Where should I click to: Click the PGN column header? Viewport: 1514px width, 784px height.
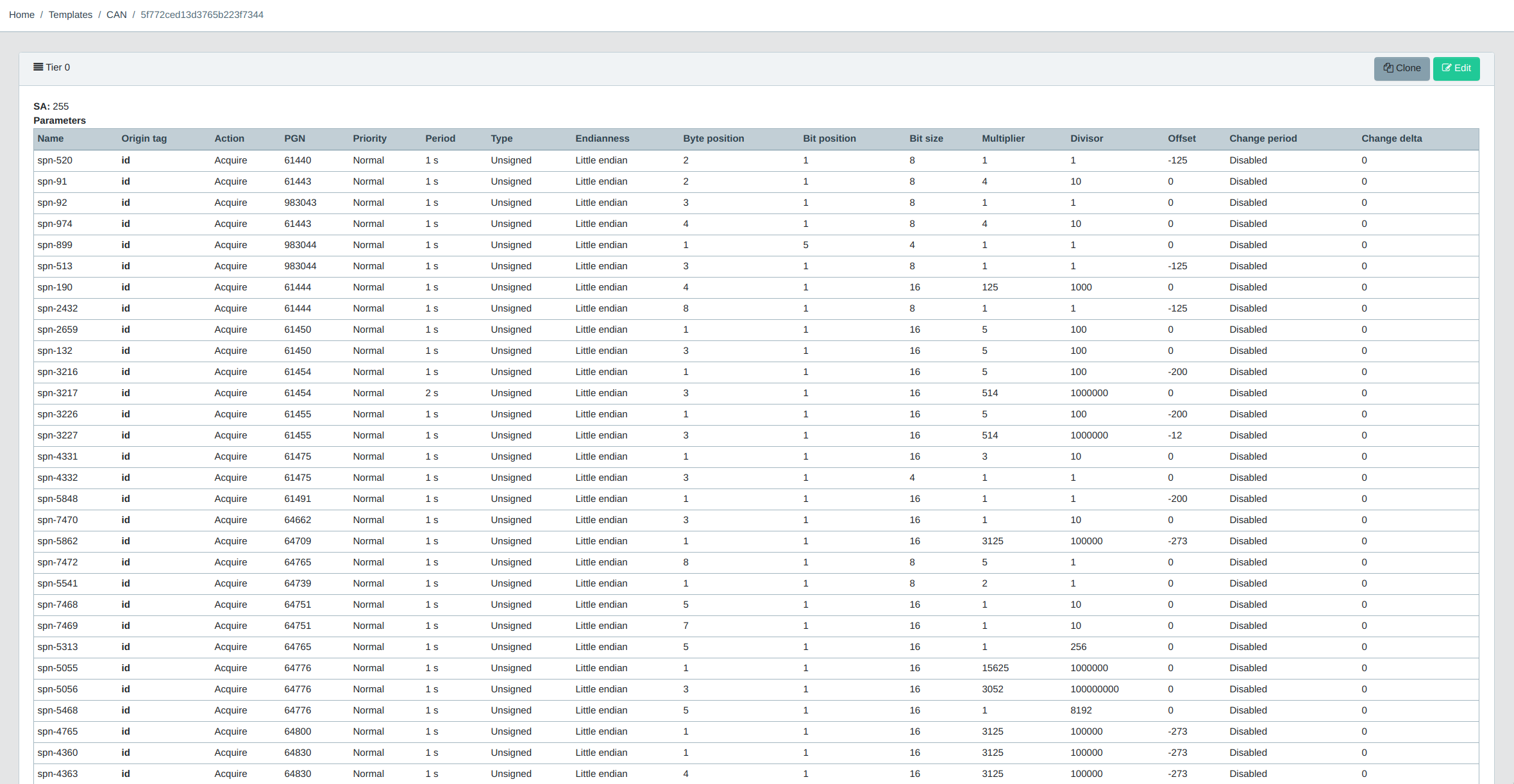point(294,138)
